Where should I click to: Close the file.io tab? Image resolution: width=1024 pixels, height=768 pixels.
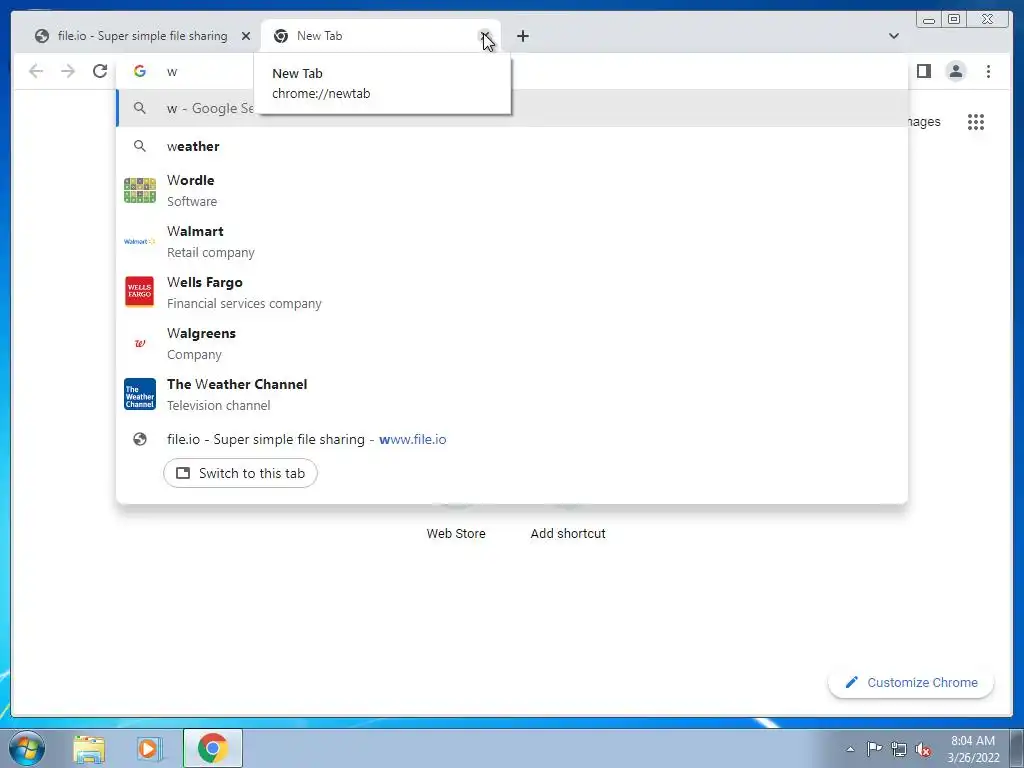click(246, 36)
